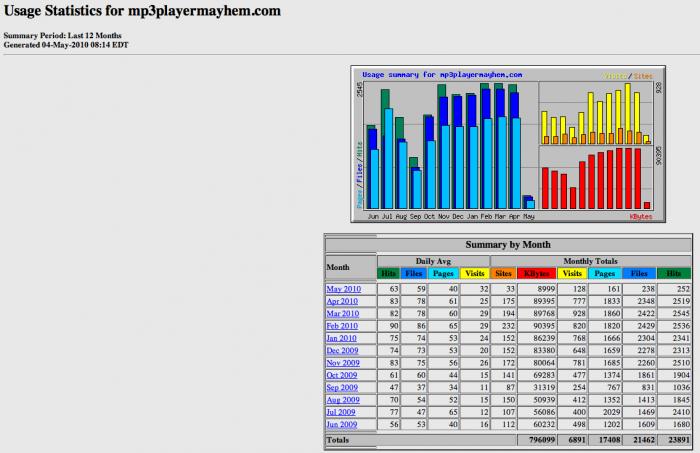Click the yellow Visits header under Monthly Totals
The width and height of the screenshot is (700, 453).
click(572, 273)
